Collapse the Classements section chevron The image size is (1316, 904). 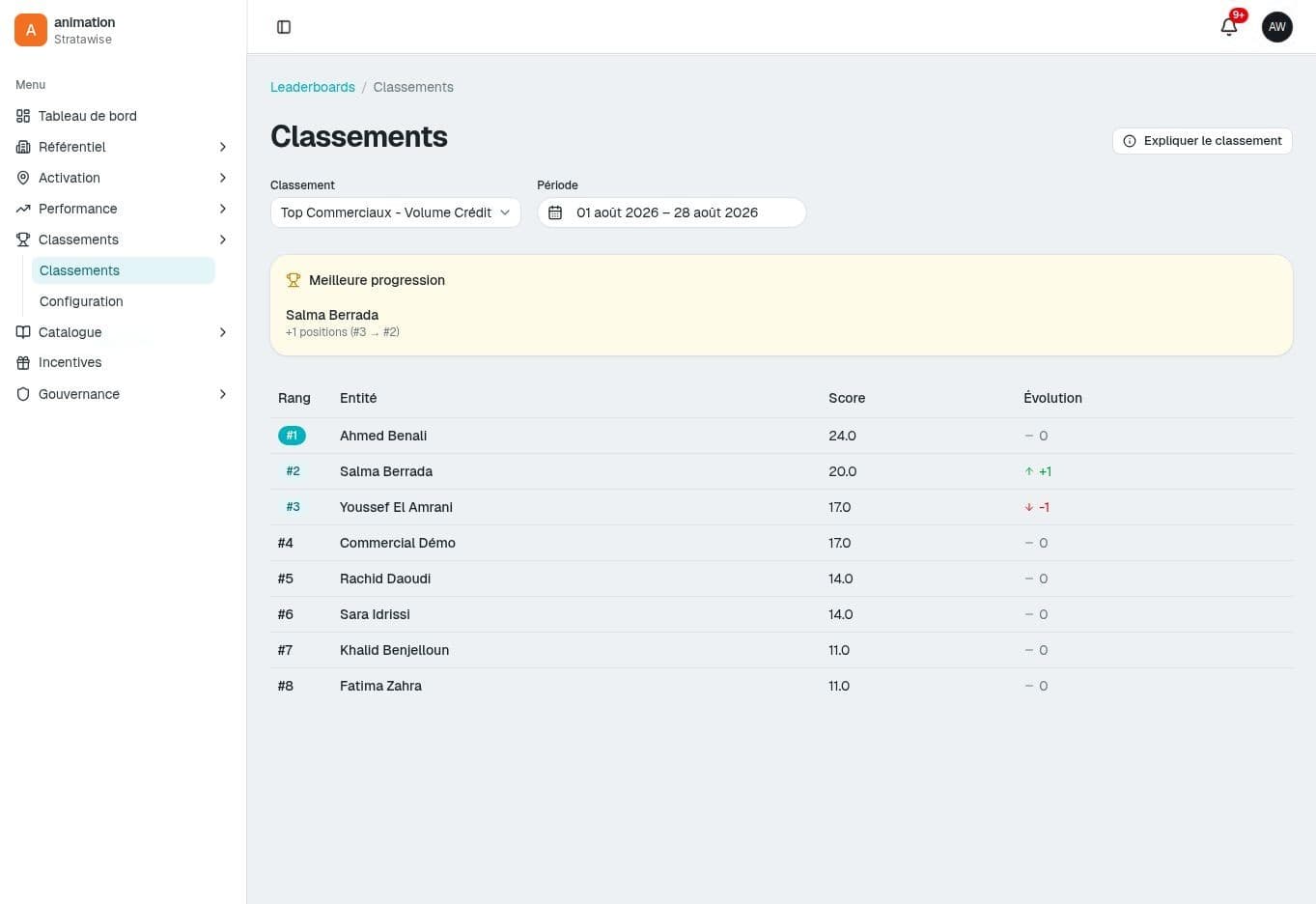coord(223,240)
